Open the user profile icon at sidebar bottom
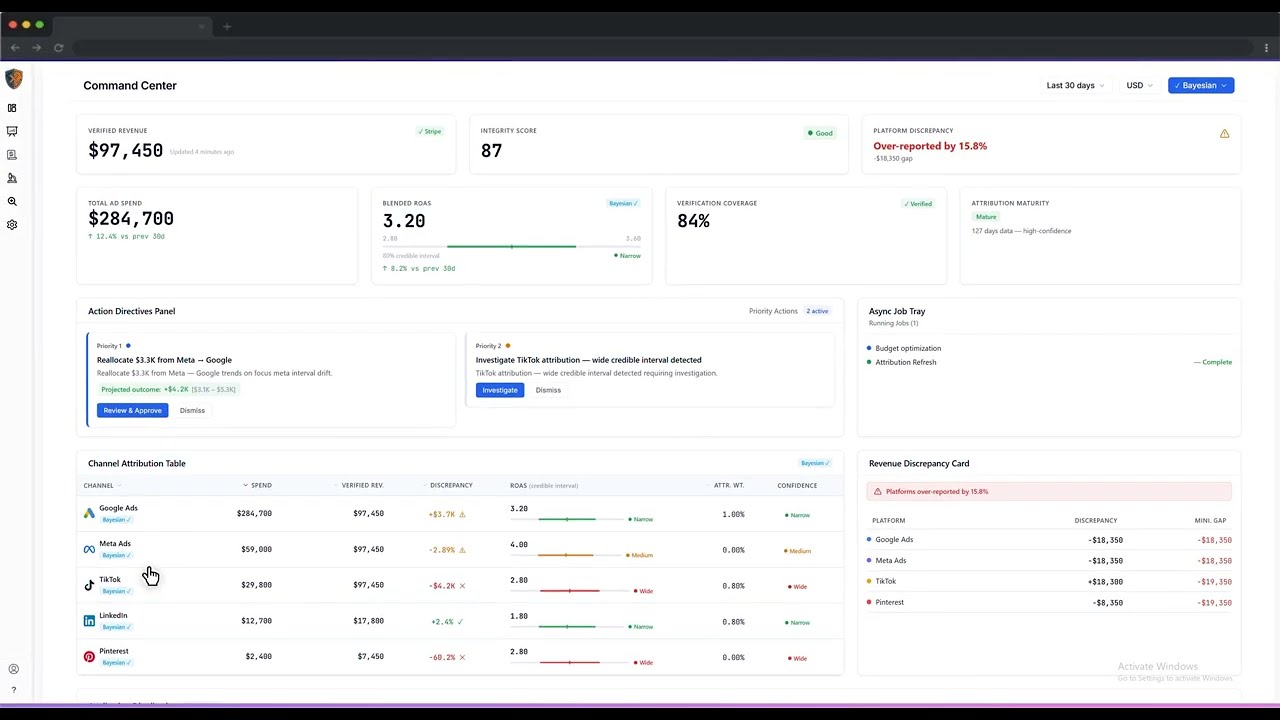 coord(13,669)
